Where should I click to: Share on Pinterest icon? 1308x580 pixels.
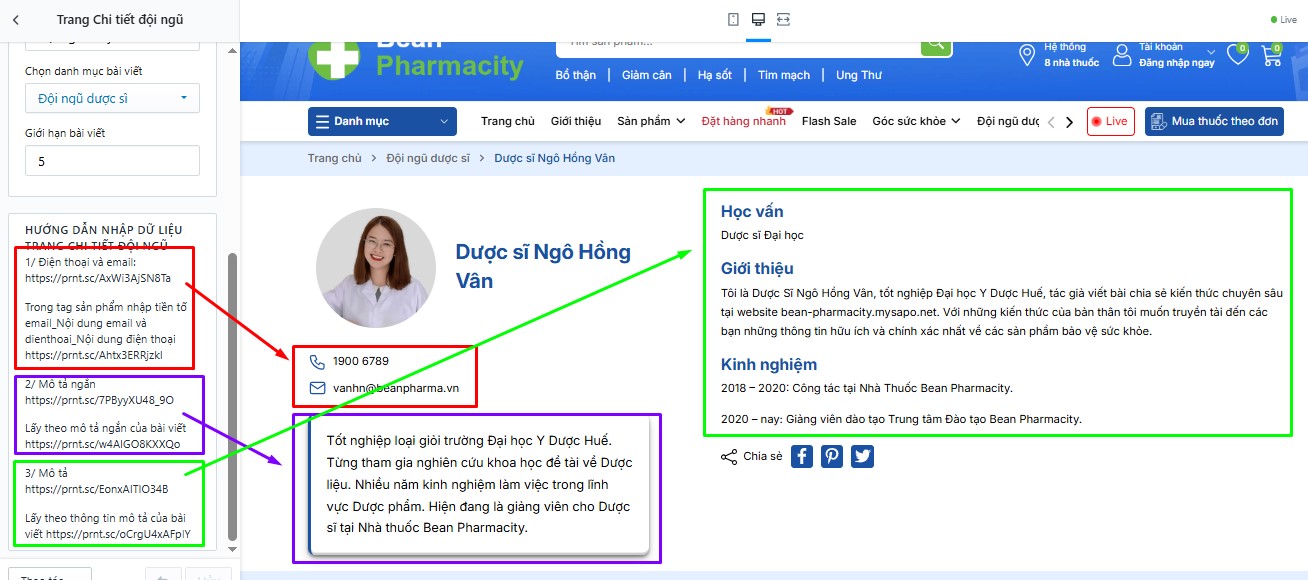[832, 456]
